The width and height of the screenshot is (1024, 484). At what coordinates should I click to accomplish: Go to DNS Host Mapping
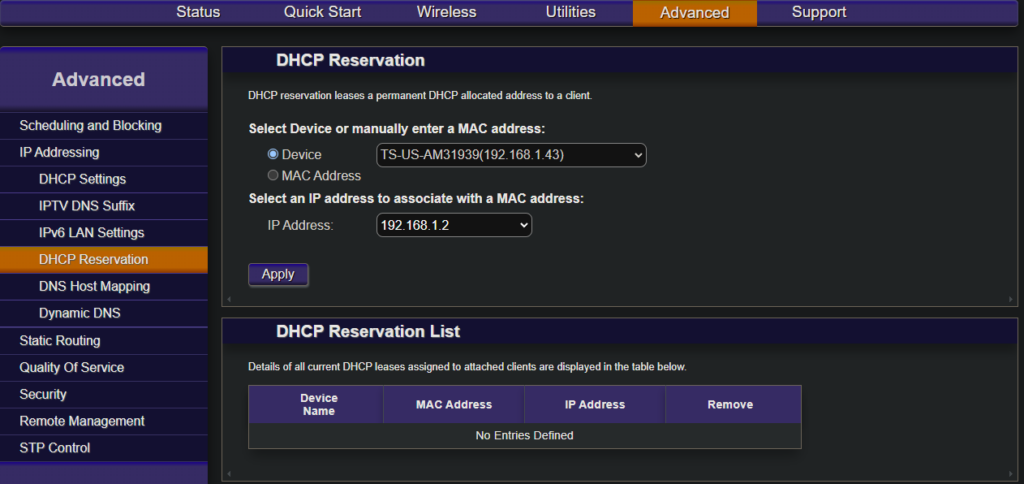(94, 287)
